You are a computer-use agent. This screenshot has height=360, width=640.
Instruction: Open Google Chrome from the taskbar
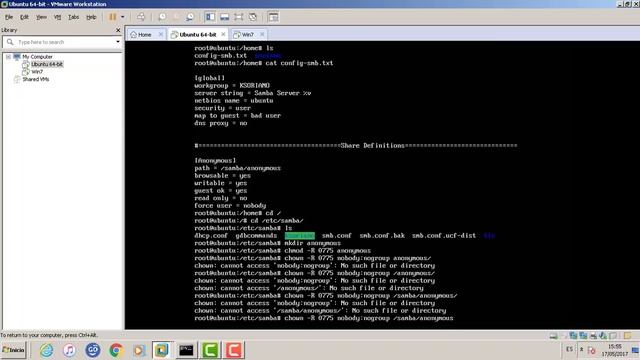click(116, 350)
